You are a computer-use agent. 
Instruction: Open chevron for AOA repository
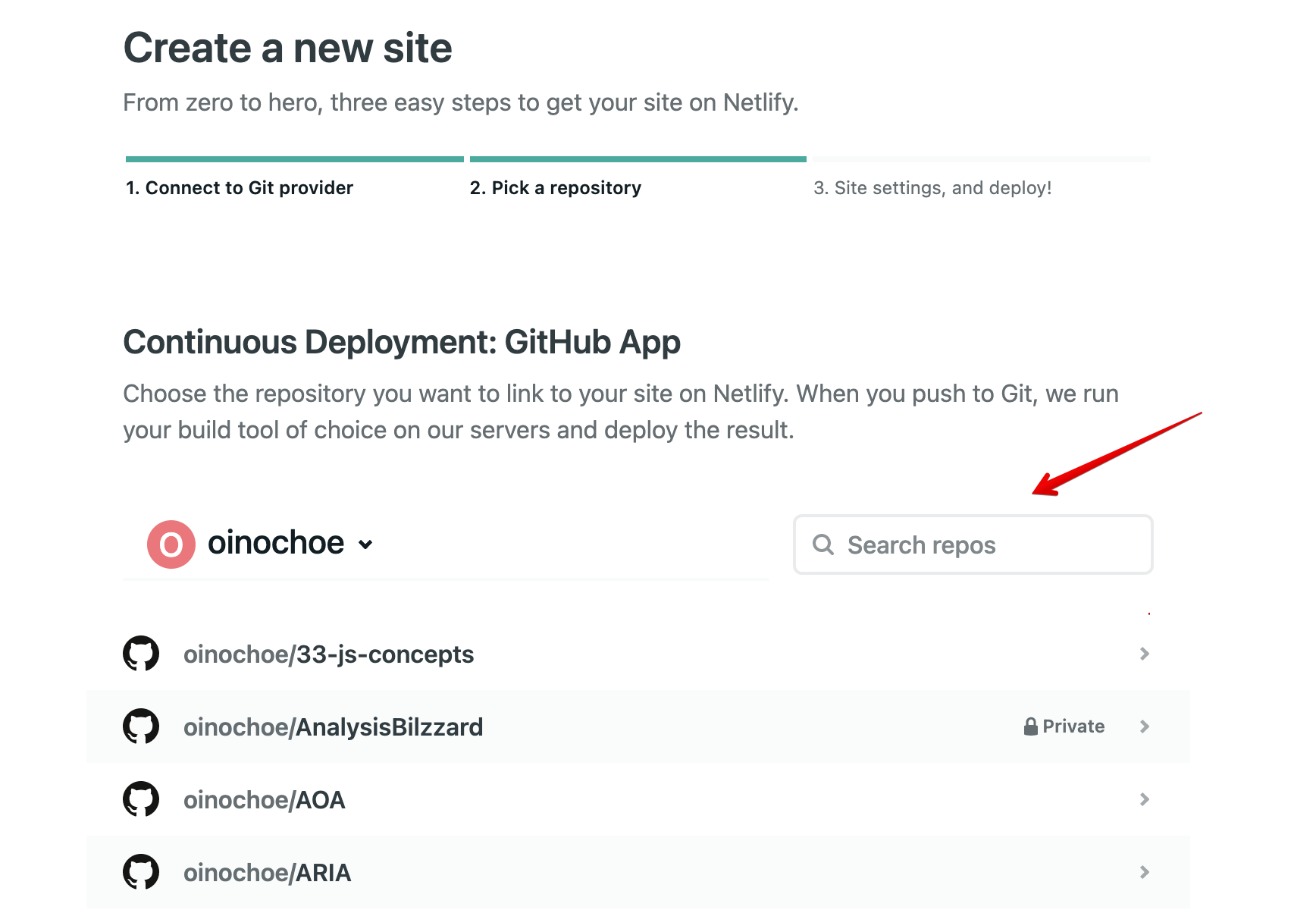click(1145, 799)
